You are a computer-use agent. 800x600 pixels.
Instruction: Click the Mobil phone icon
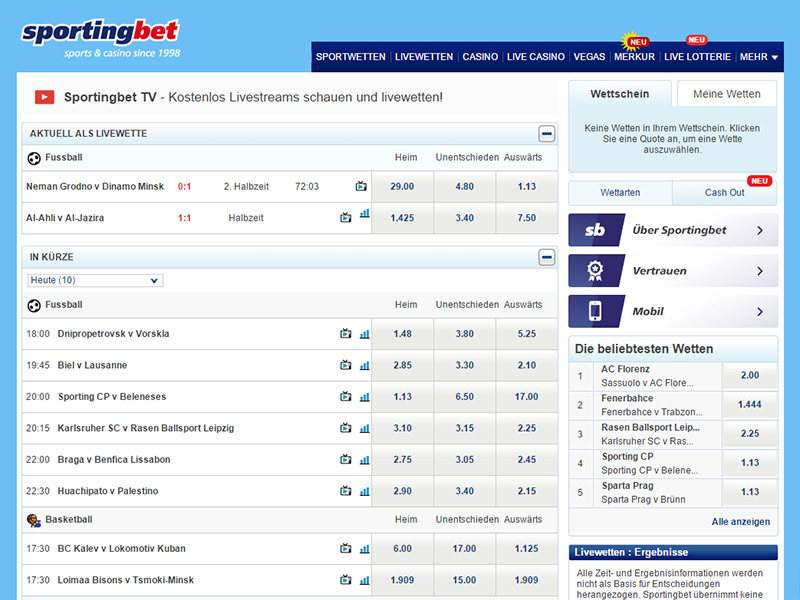(596, 311)
